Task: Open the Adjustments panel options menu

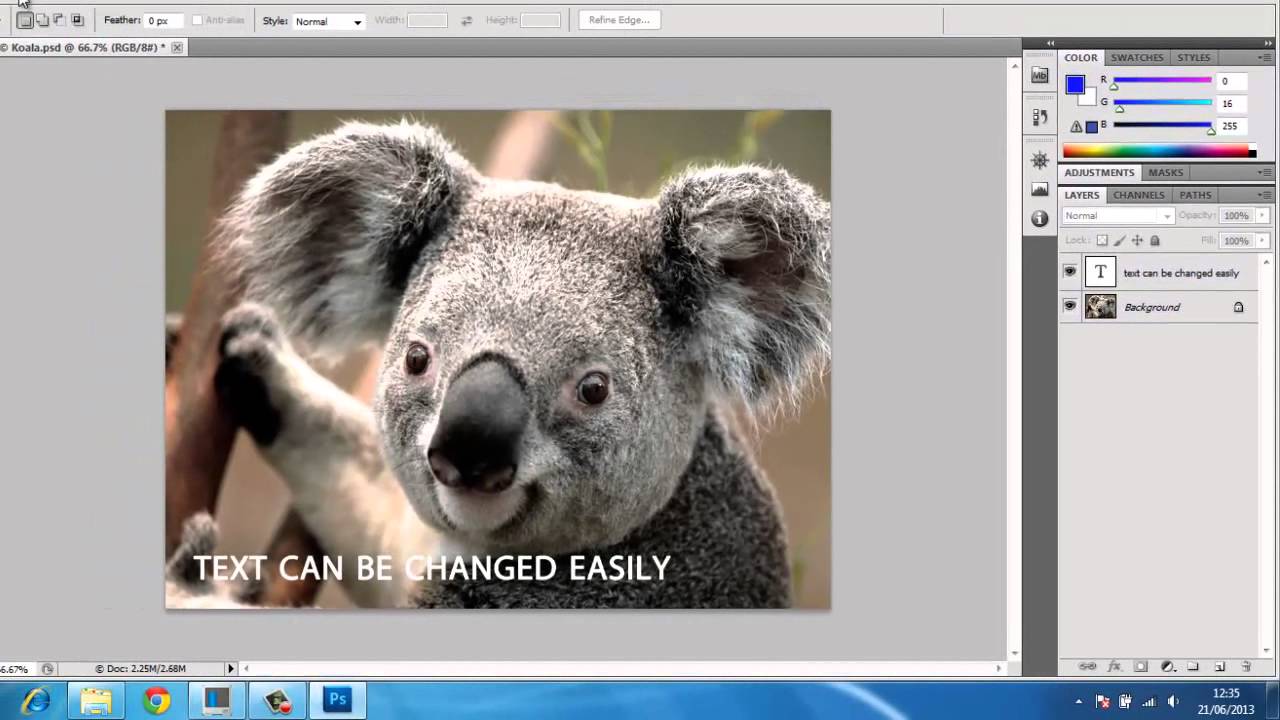Action: click(x=1263, y=173)
